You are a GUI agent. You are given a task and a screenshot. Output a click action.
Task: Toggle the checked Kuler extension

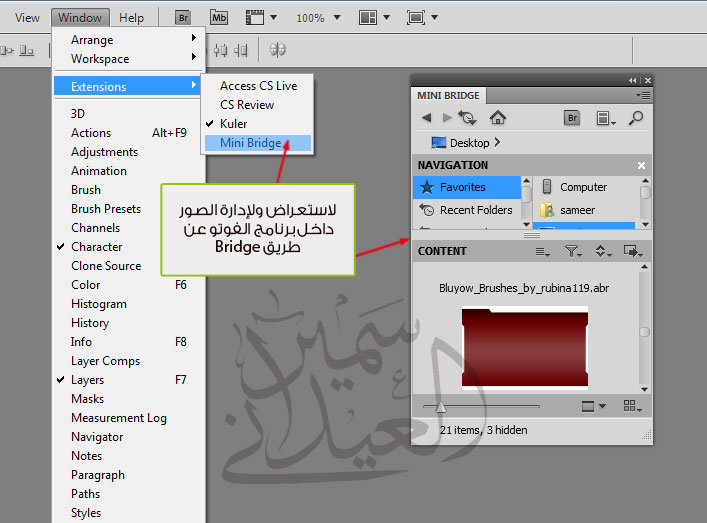[233, 124]
